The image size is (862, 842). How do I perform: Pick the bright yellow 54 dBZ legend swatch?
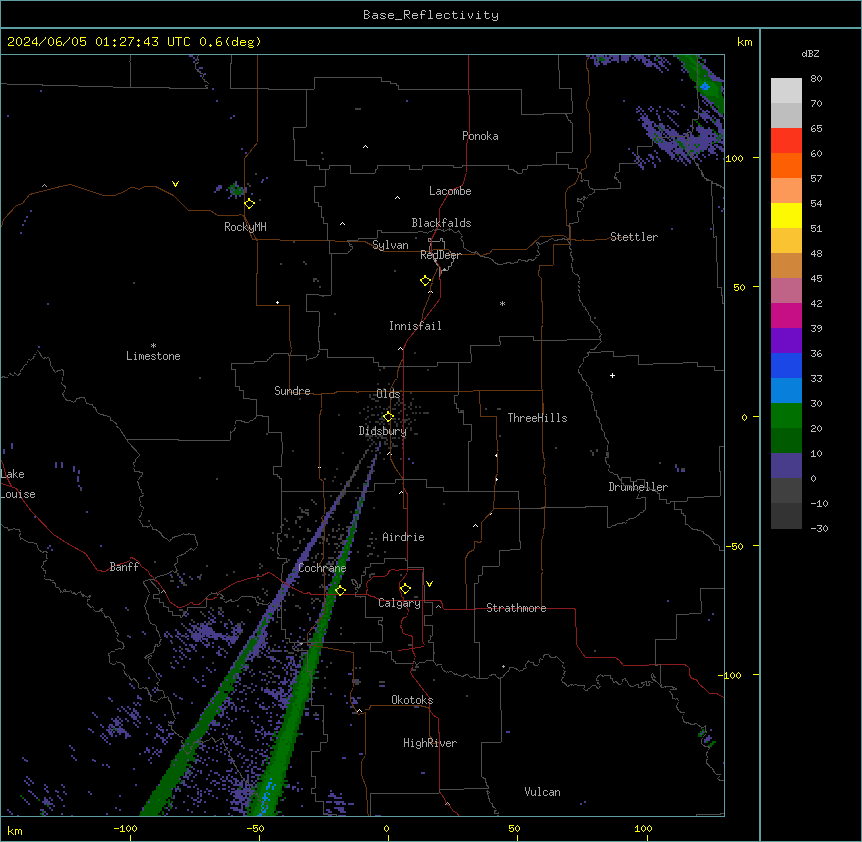786,215
